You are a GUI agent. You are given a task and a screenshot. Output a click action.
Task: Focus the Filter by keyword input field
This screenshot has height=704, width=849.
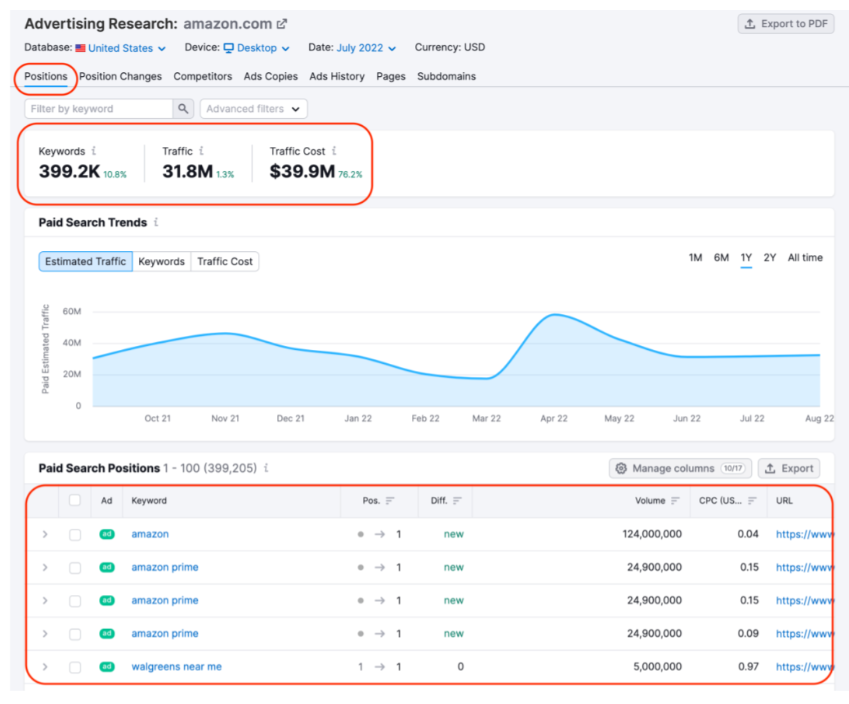point(99,109)
